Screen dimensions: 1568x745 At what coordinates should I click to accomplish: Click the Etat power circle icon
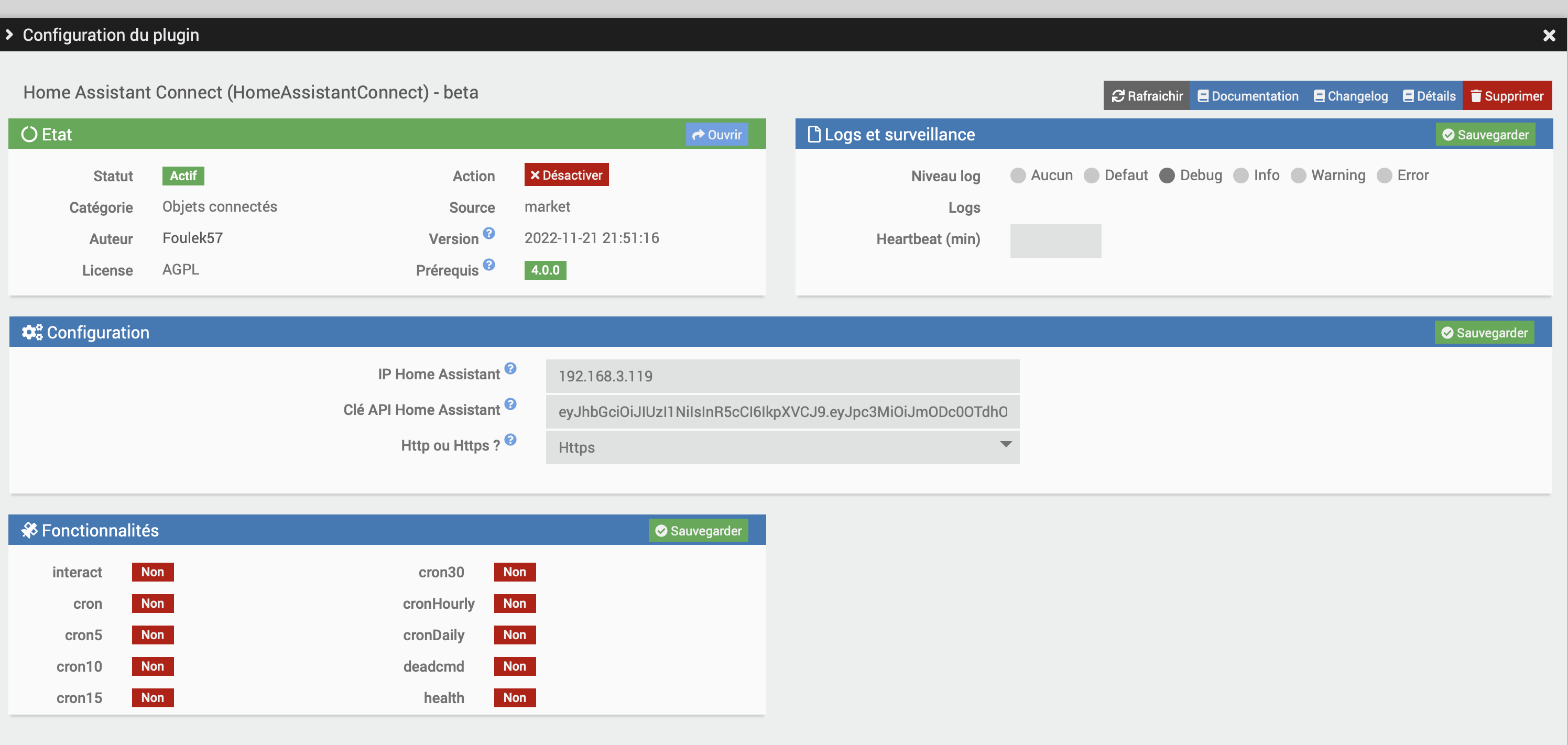29,134
